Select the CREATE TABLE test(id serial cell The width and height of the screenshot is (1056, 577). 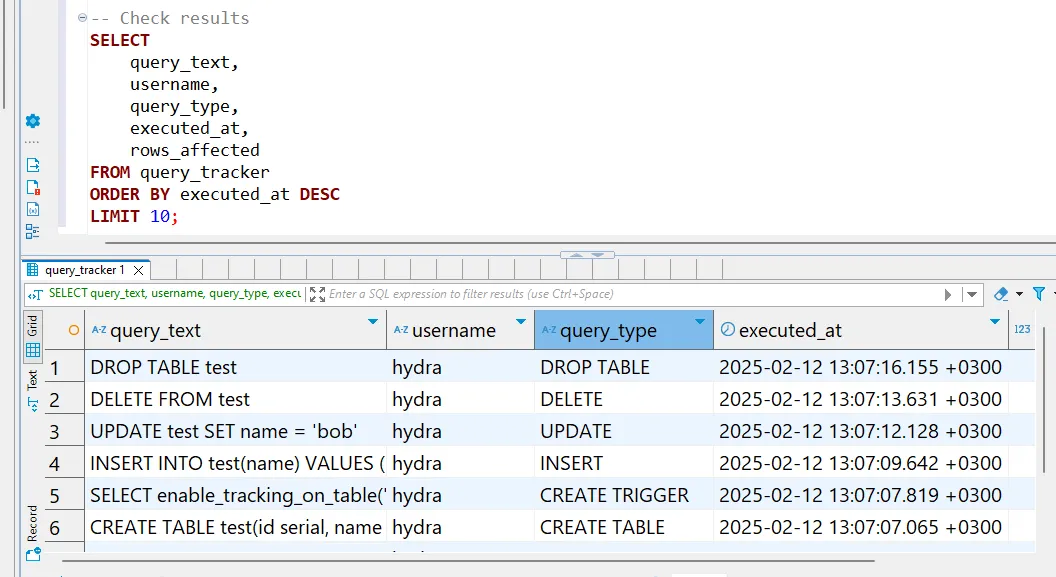236,527
